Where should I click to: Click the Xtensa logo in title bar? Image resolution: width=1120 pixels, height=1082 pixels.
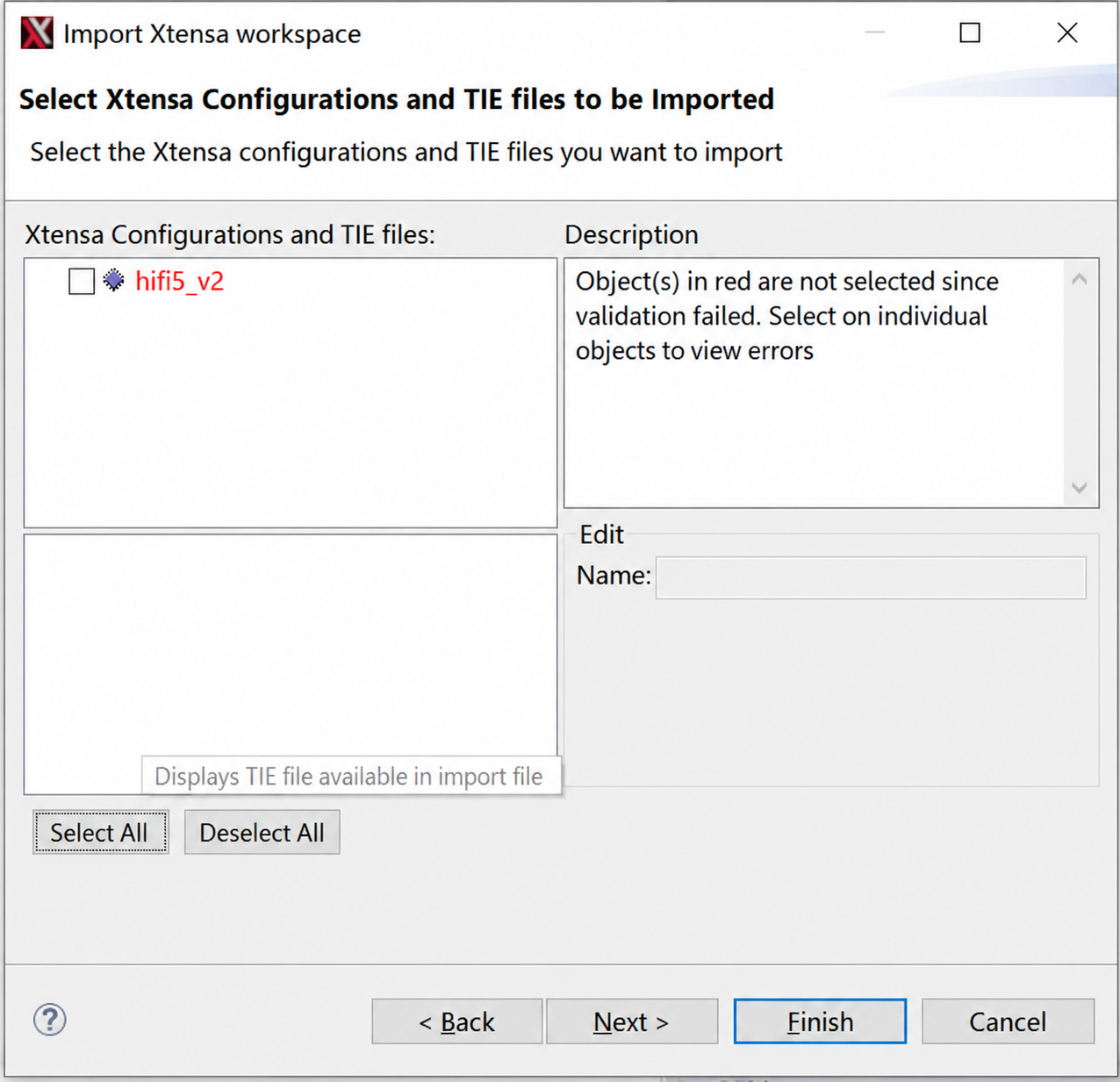[x=37, y=33]
